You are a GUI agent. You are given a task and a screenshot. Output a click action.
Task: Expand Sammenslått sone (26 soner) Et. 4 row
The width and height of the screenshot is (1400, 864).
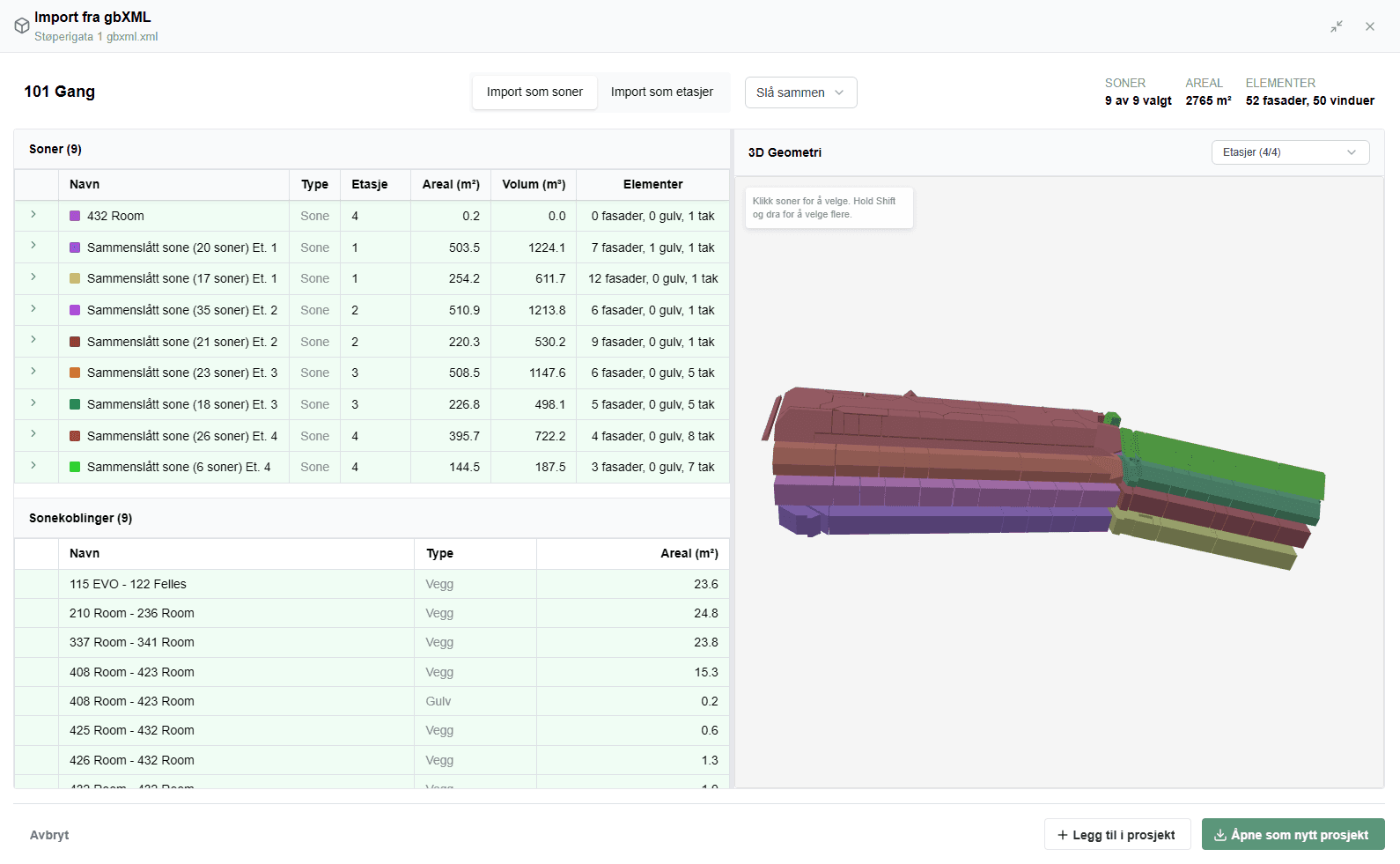pyautogui.click(x=33, y=434)
